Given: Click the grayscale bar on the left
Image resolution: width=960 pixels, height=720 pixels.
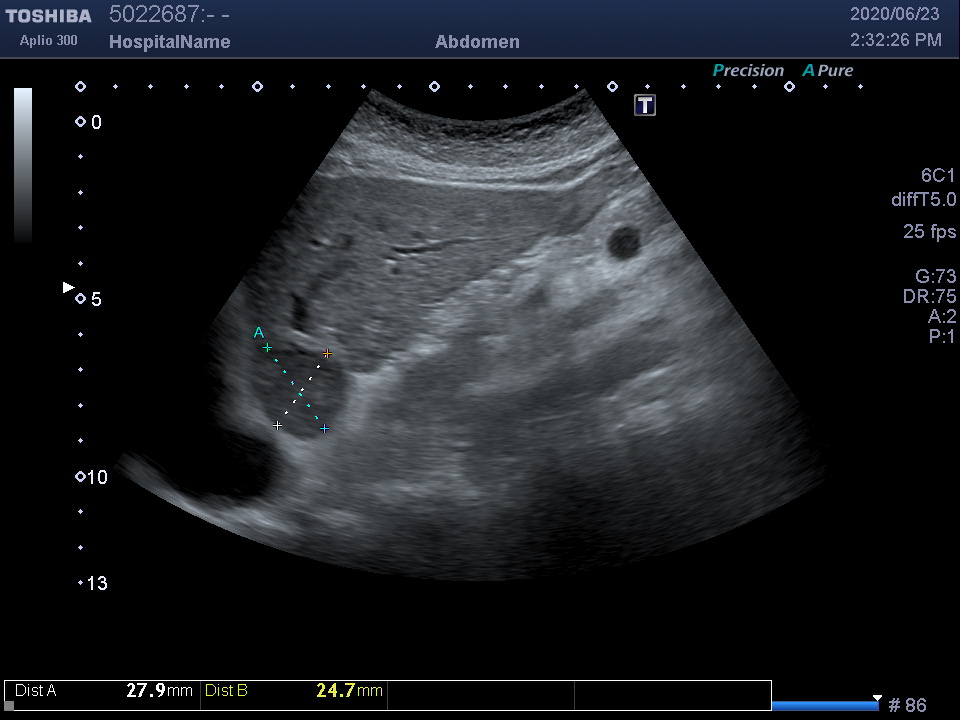Looking at the screenshot, I should (23, 165).
